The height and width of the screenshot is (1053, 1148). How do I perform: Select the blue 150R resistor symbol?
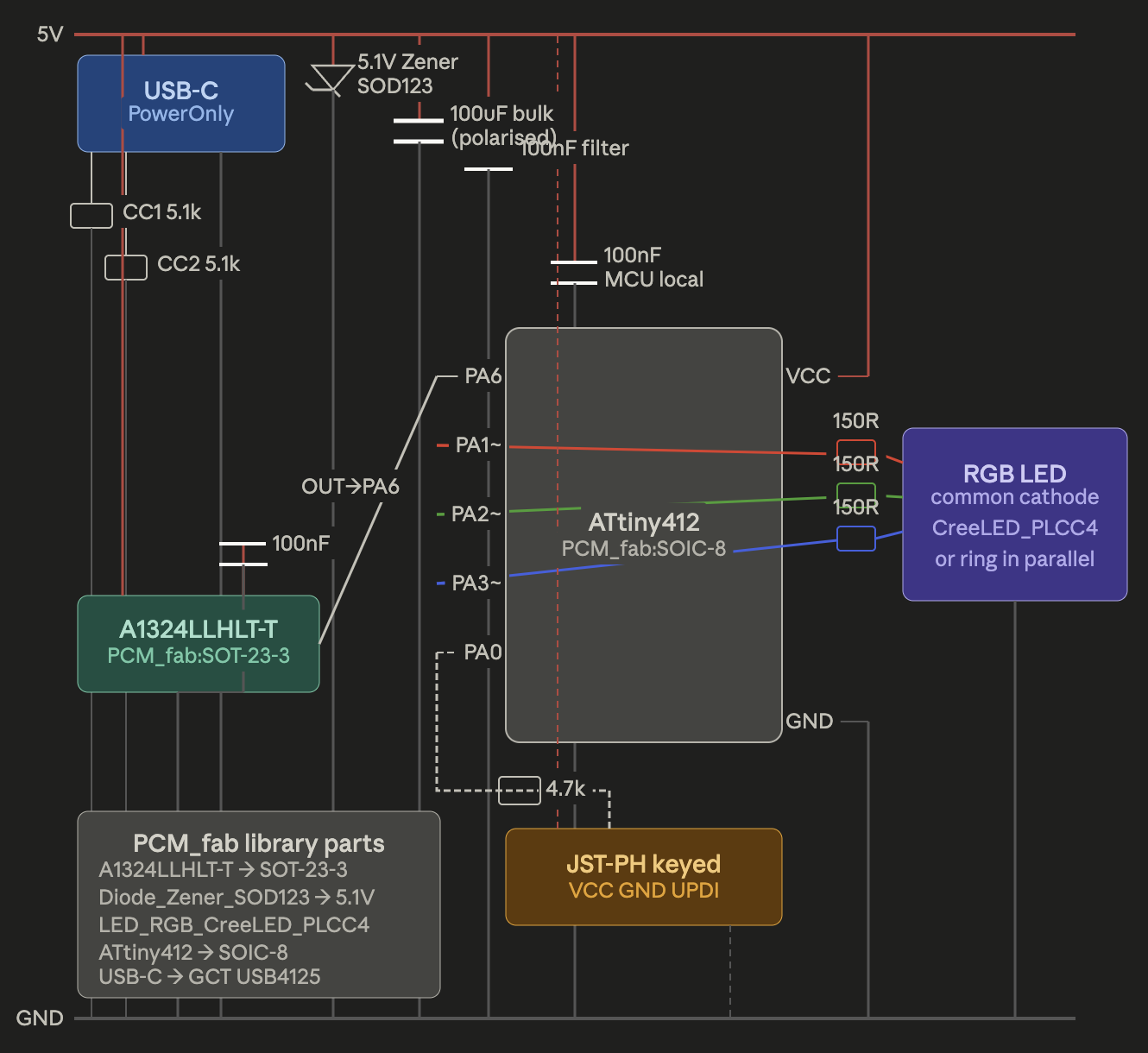856,539
